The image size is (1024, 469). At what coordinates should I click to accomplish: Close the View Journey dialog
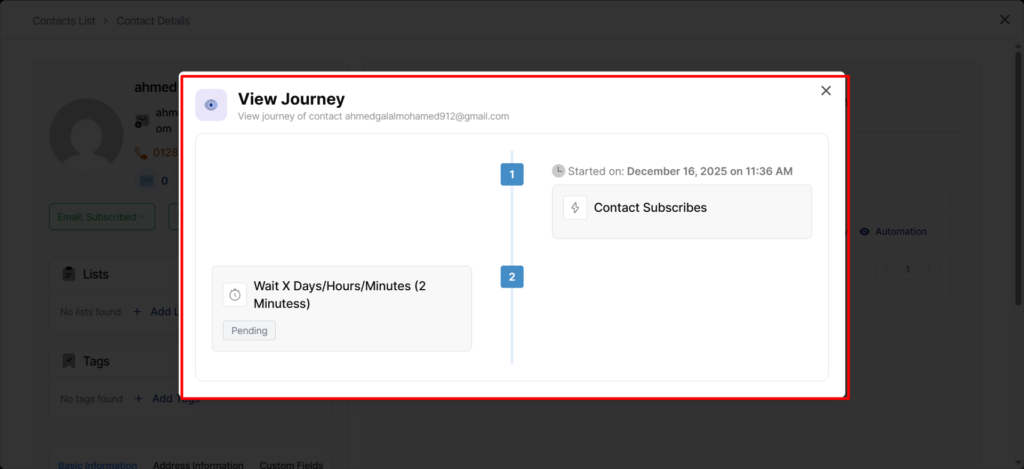pyautogui.click(x=826, y=91)
